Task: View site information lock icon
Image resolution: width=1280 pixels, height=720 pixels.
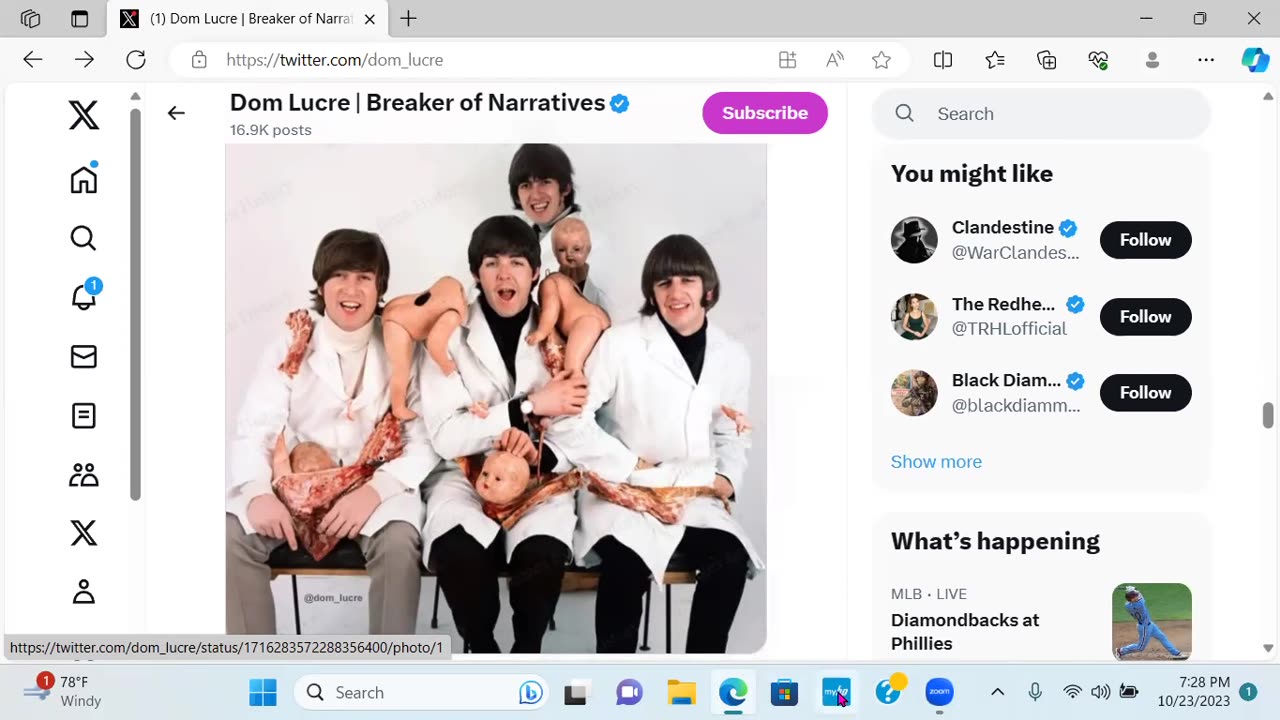Action: [199, 60]
